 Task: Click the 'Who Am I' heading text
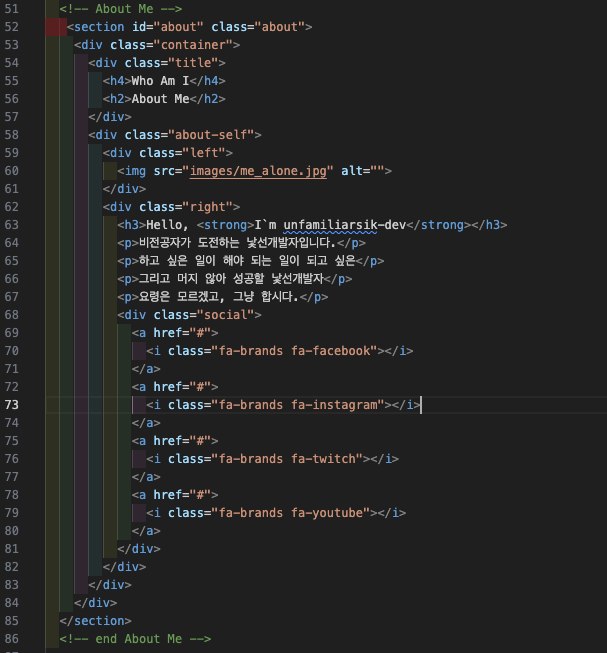click(x=160, y=81)
